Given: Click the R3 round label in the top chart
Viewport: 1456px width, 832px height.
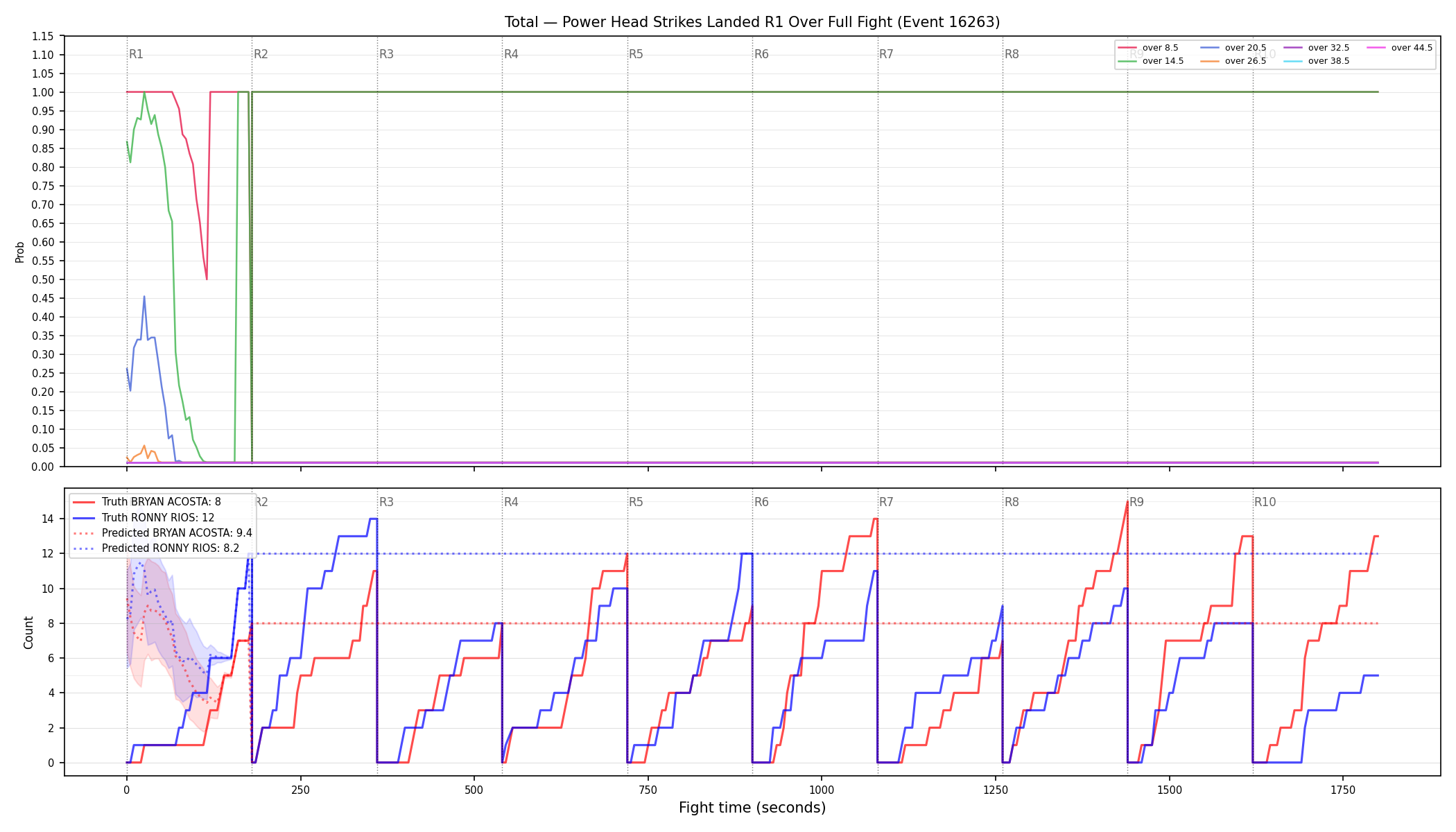Looking at the screenshot, I should click(x=386, y=54).
